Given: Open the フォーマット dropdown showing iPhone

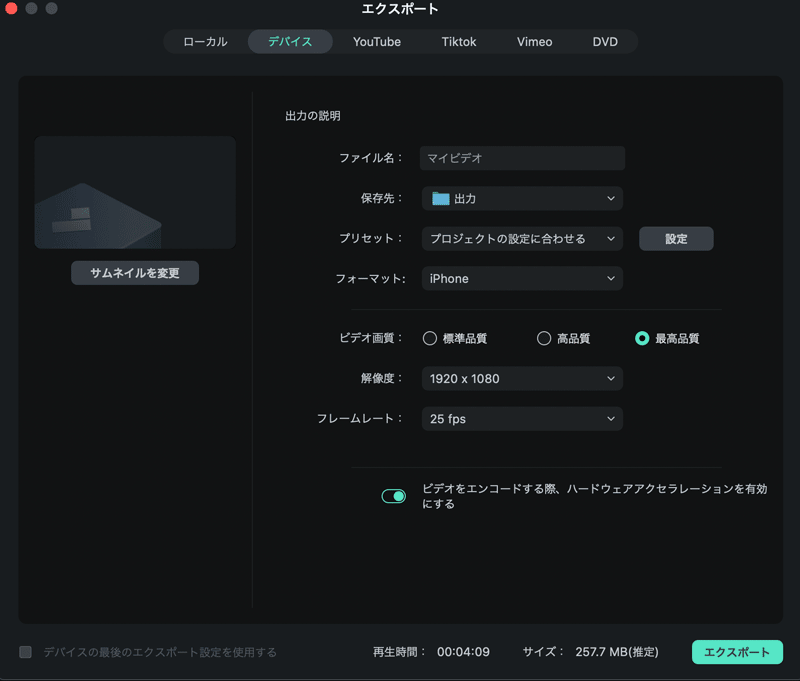Looking at the screenshot, I should click(x=522, y=279).
